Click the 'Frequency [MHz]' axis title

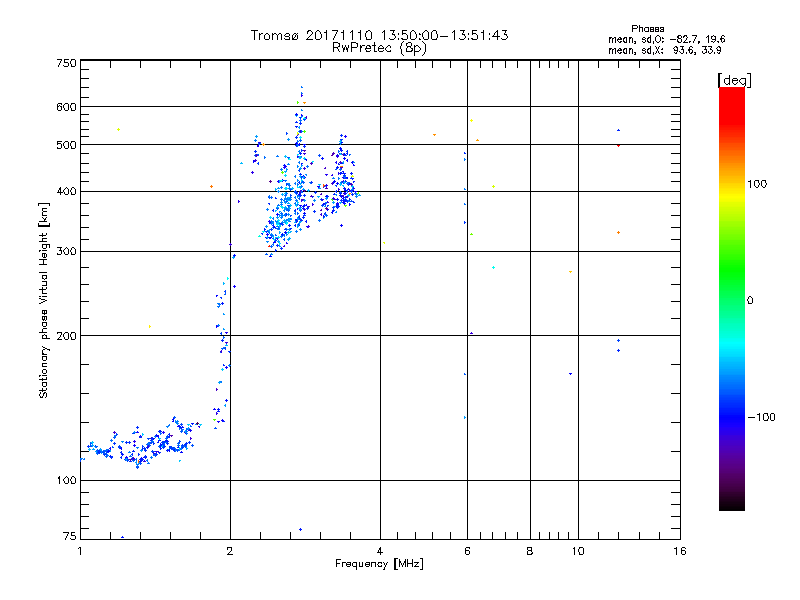point(379,564)
